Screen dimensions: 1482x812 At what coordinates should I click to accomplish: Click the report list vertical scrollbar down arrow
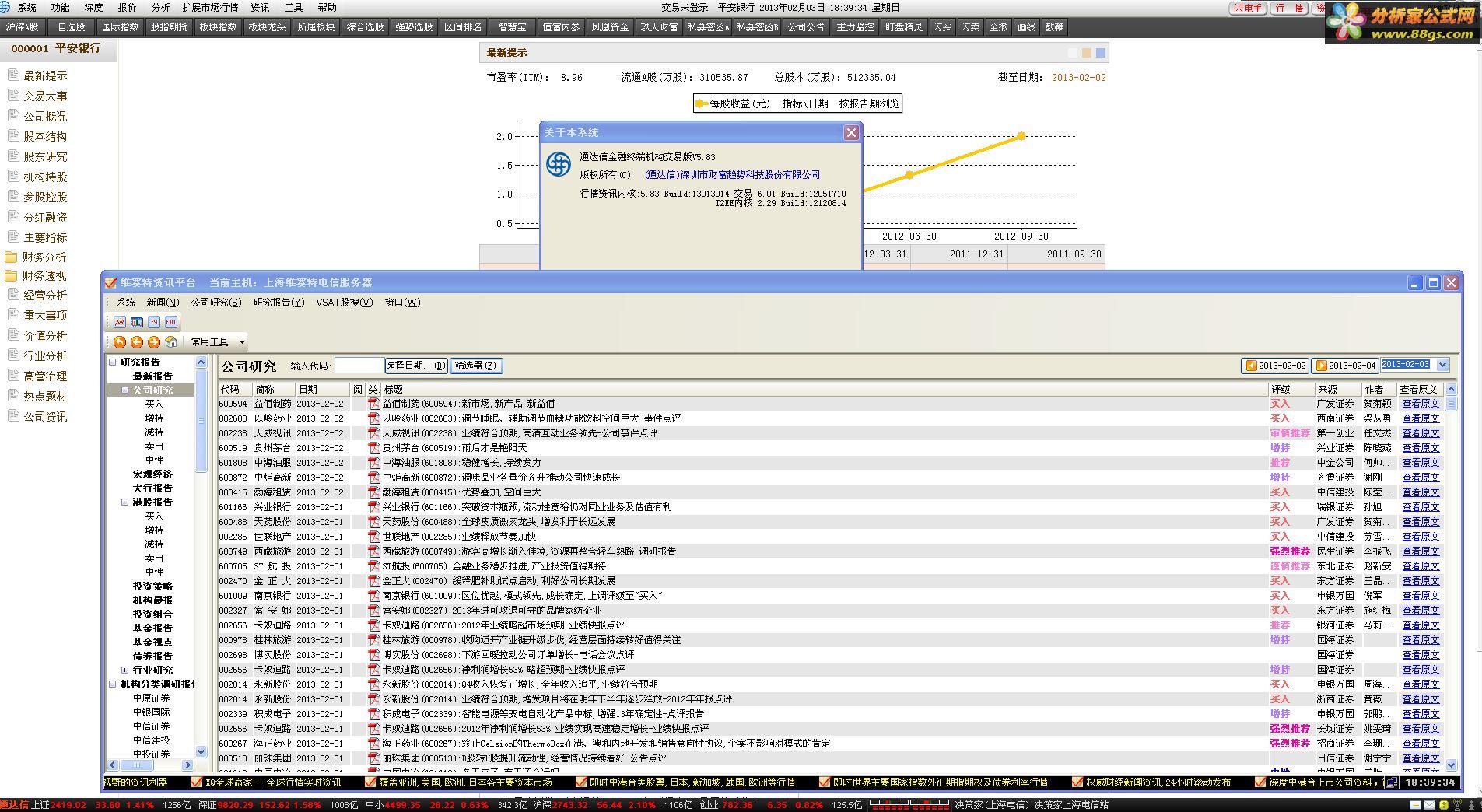[1451, 765]
